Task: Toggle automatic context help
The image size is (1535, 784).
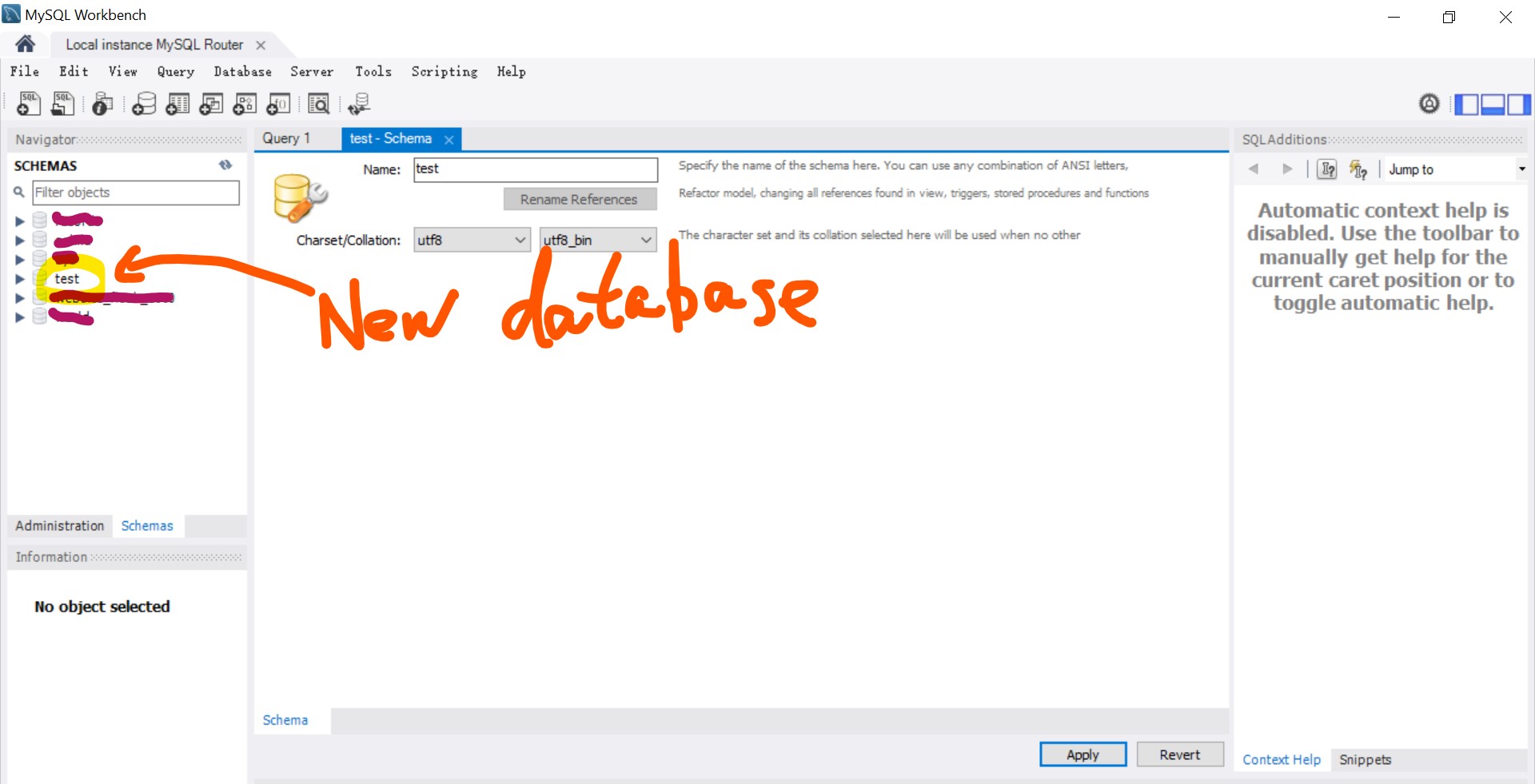Action: (x=1358, y=169)
